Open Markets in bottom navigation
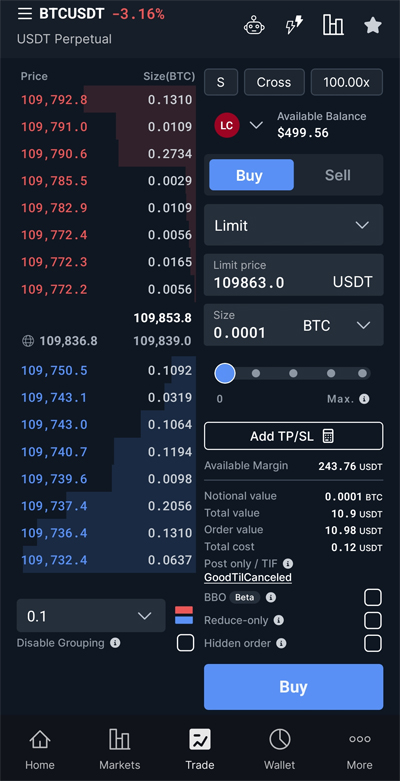 pos(120,749)
